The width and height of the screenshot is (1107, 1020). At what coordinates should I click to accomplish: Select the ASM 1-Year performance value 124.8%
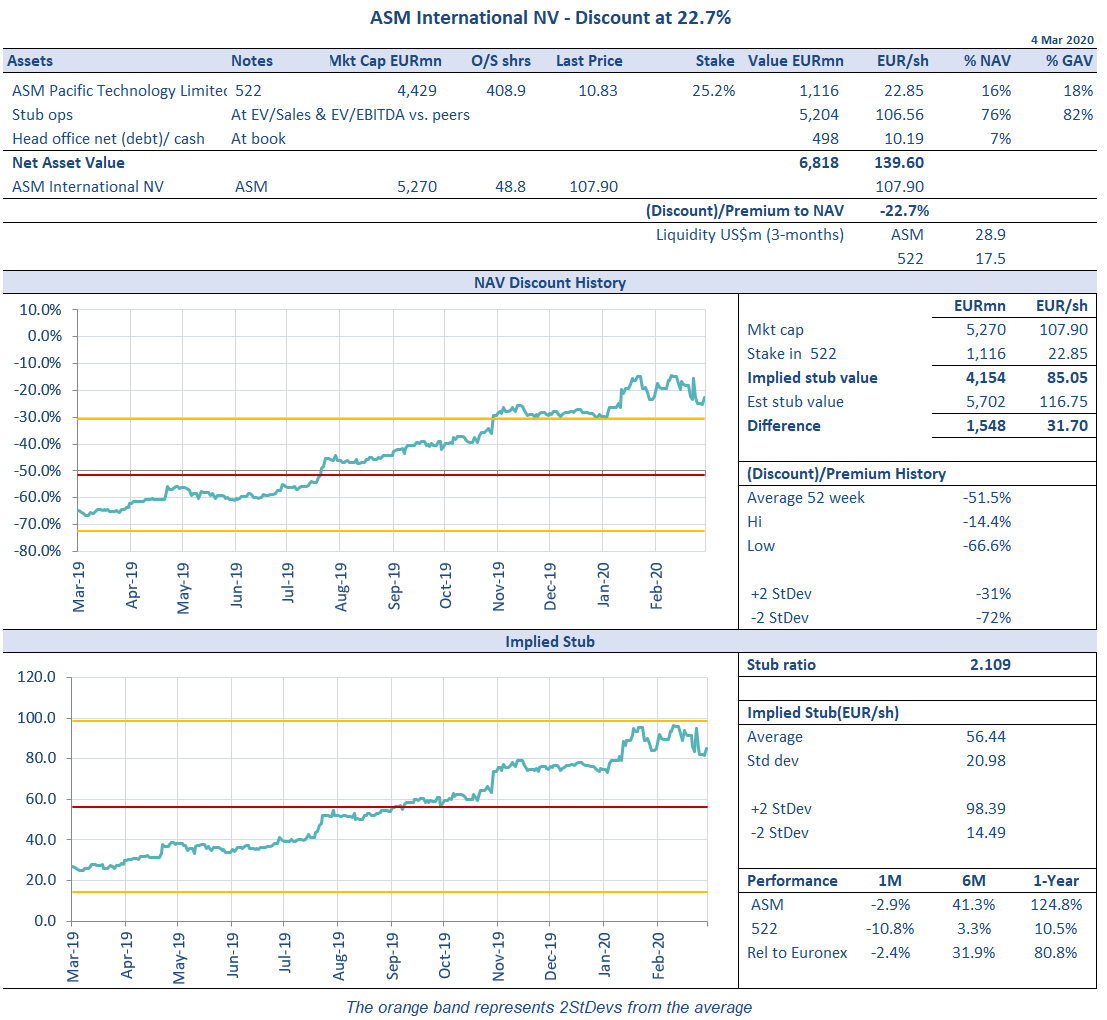tap(1056, 905)
